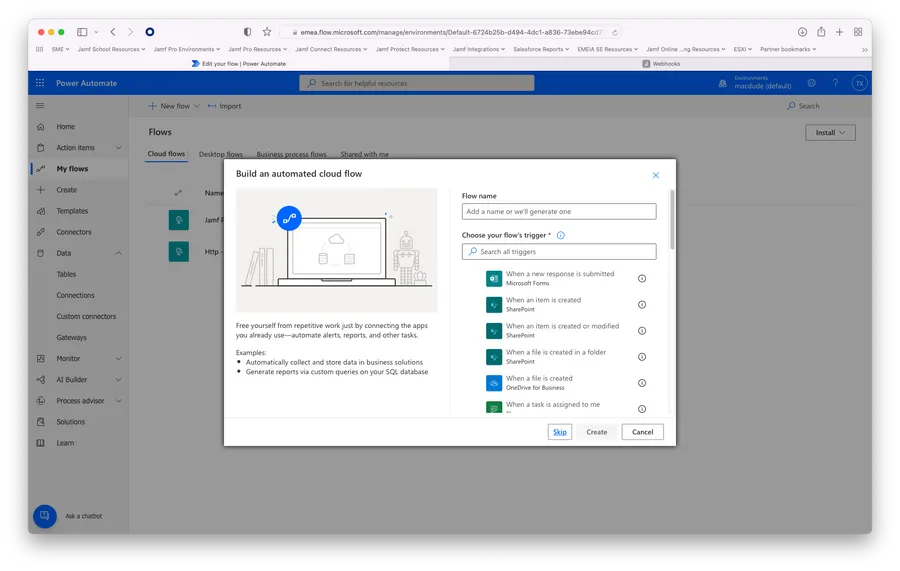Screen dimensions: 900x571
Task: Collapse the Data section chevron
Action: pyautogui.click(x=118, y=253)
